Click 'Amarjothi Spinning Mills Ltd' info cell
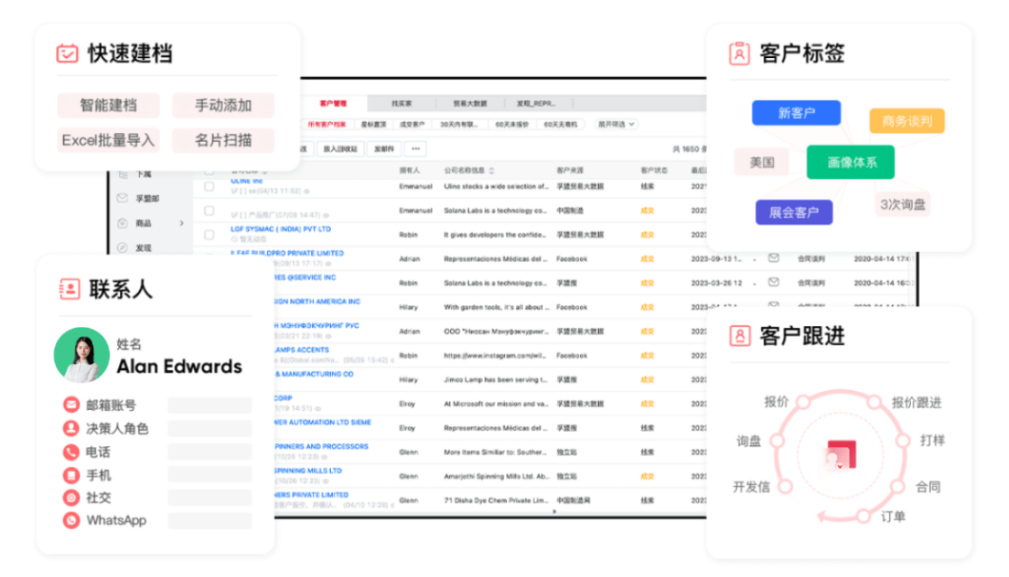The image size is (1009, 577). coord(496,476)
